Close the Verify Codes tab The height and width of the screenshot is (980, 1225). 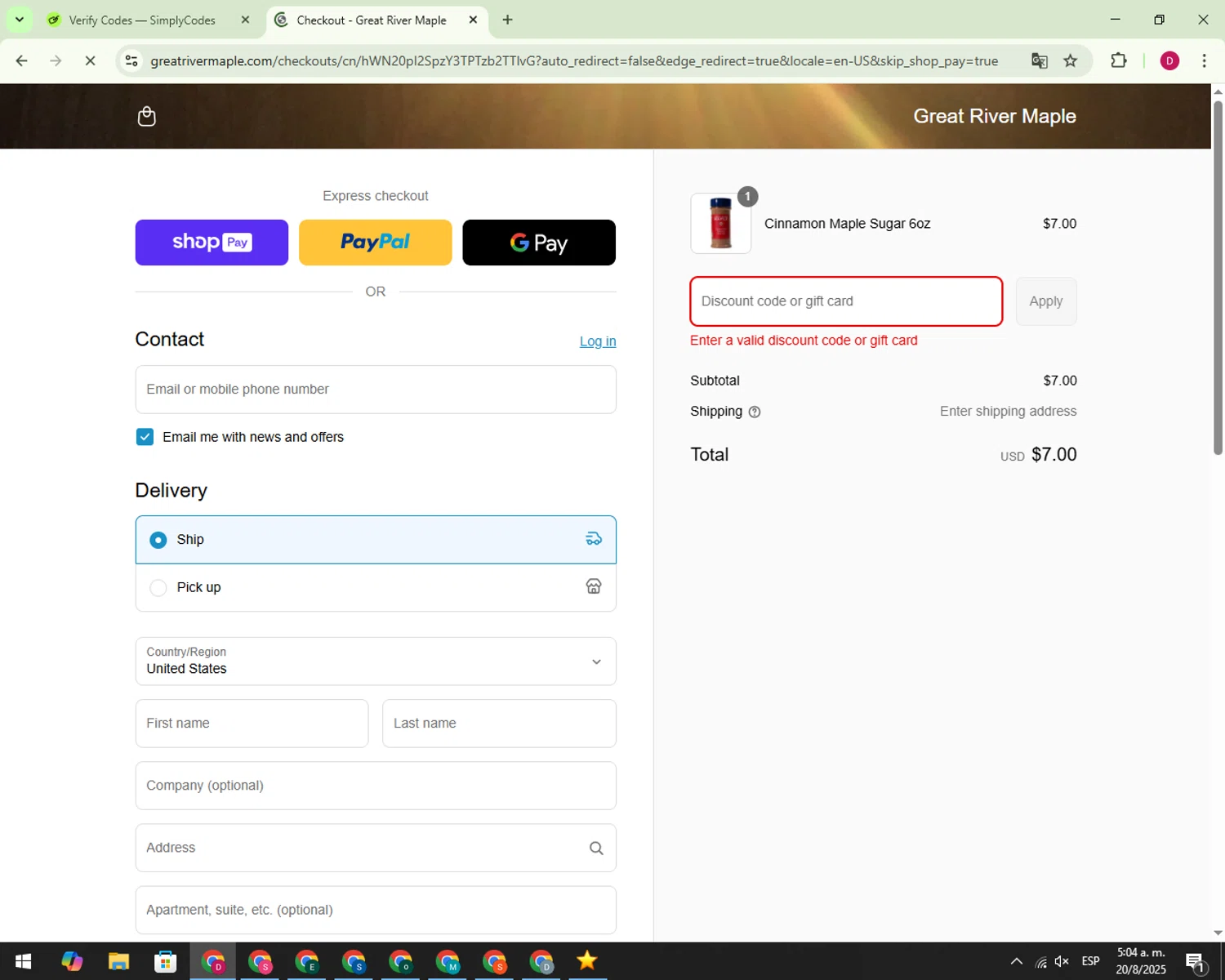pos(245,20)
